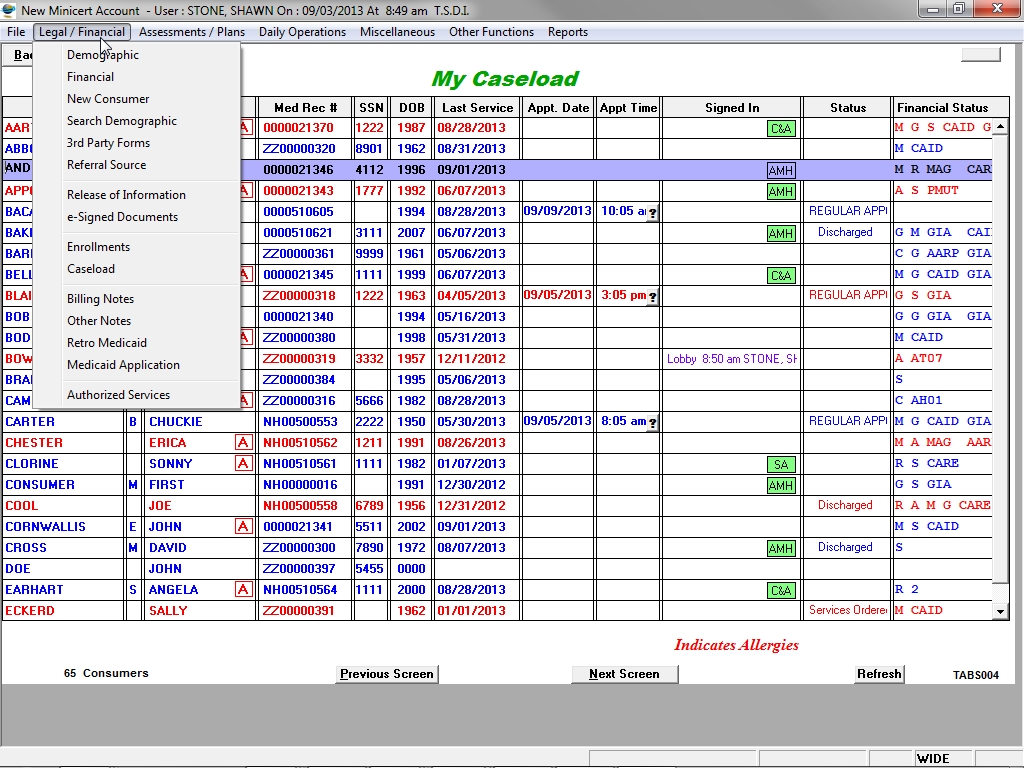
Task: Open the Reports menu
Action: pyautogui.click(x=568, y=32)
